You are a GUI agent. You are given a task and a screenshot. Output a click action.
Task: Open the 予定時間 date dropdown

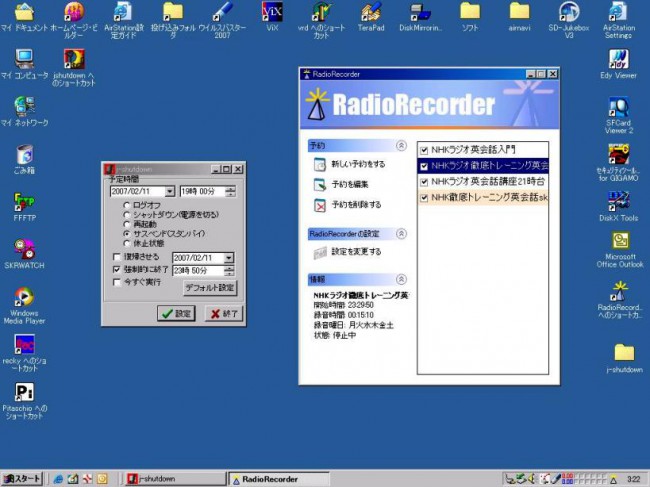[x=170, y=191]
